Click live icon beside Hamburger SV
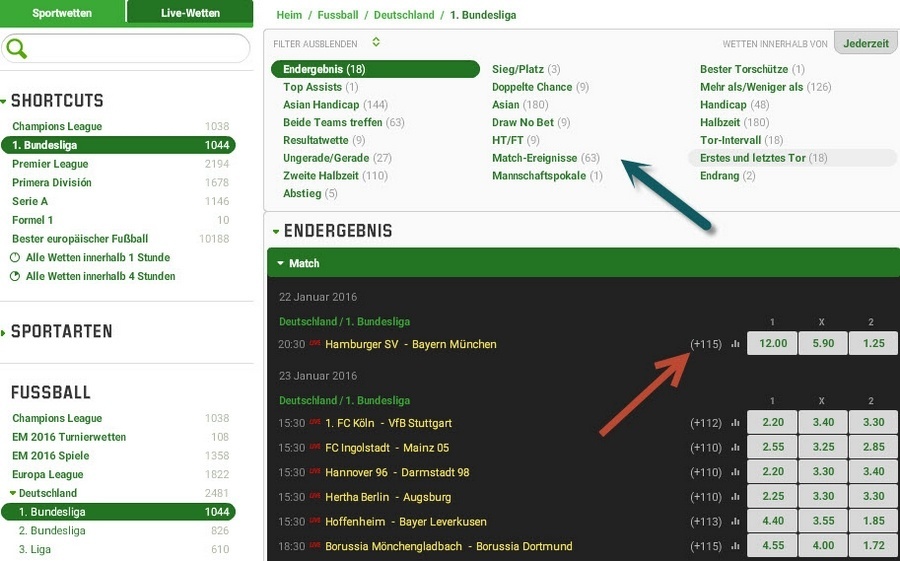This screenshot has height=561, width=900. click(x=315, y=343)
